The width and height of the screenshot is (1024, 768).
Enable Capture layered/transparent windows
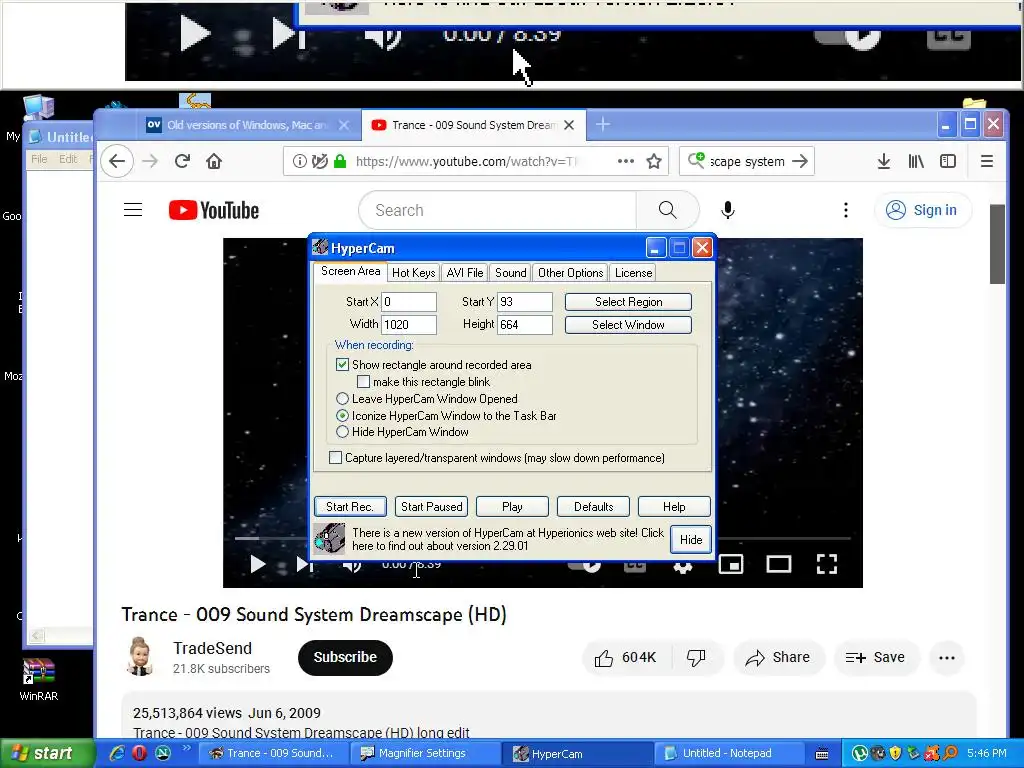coord(335,458)
